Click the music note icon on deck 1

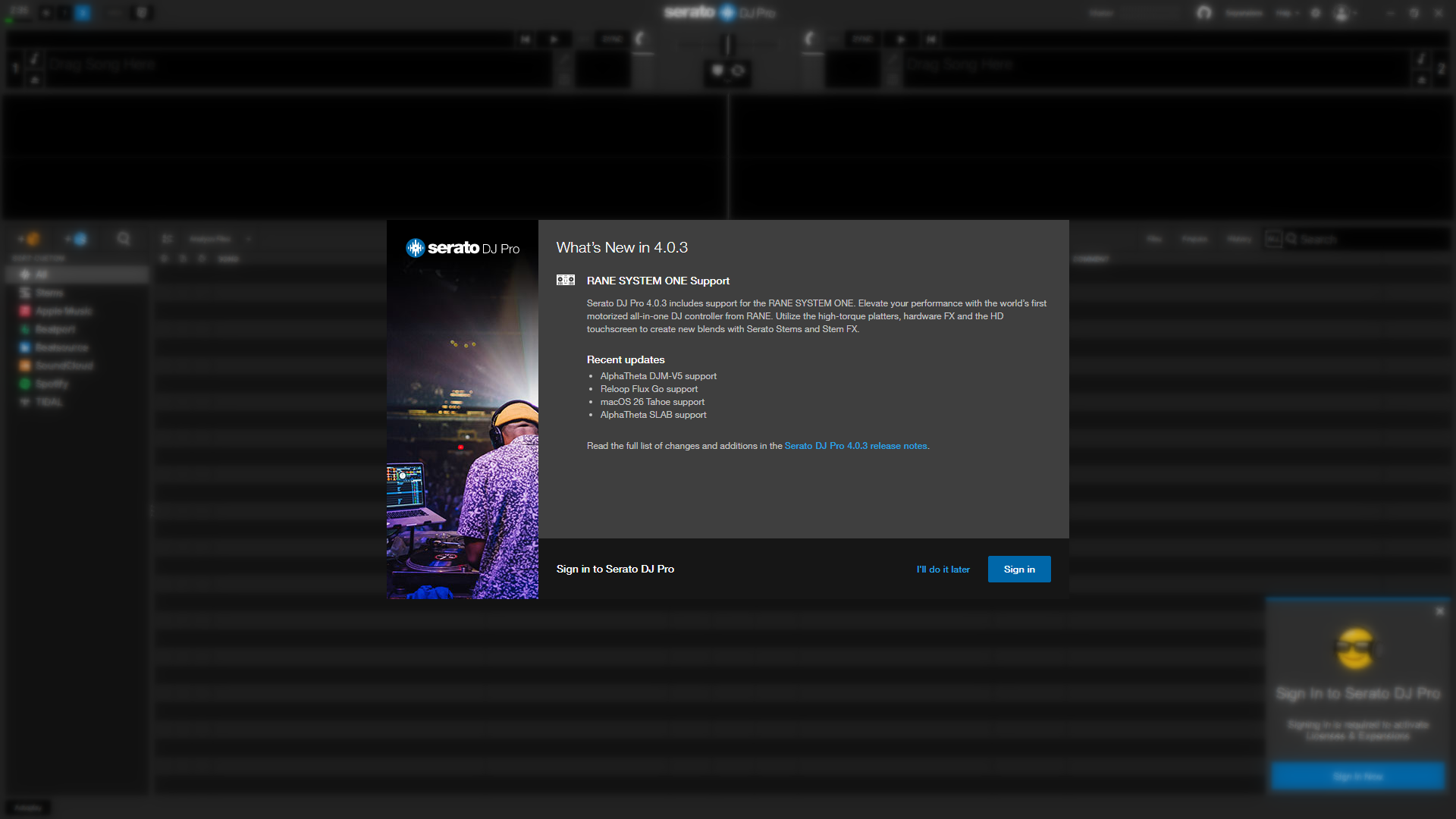point(35,58)
